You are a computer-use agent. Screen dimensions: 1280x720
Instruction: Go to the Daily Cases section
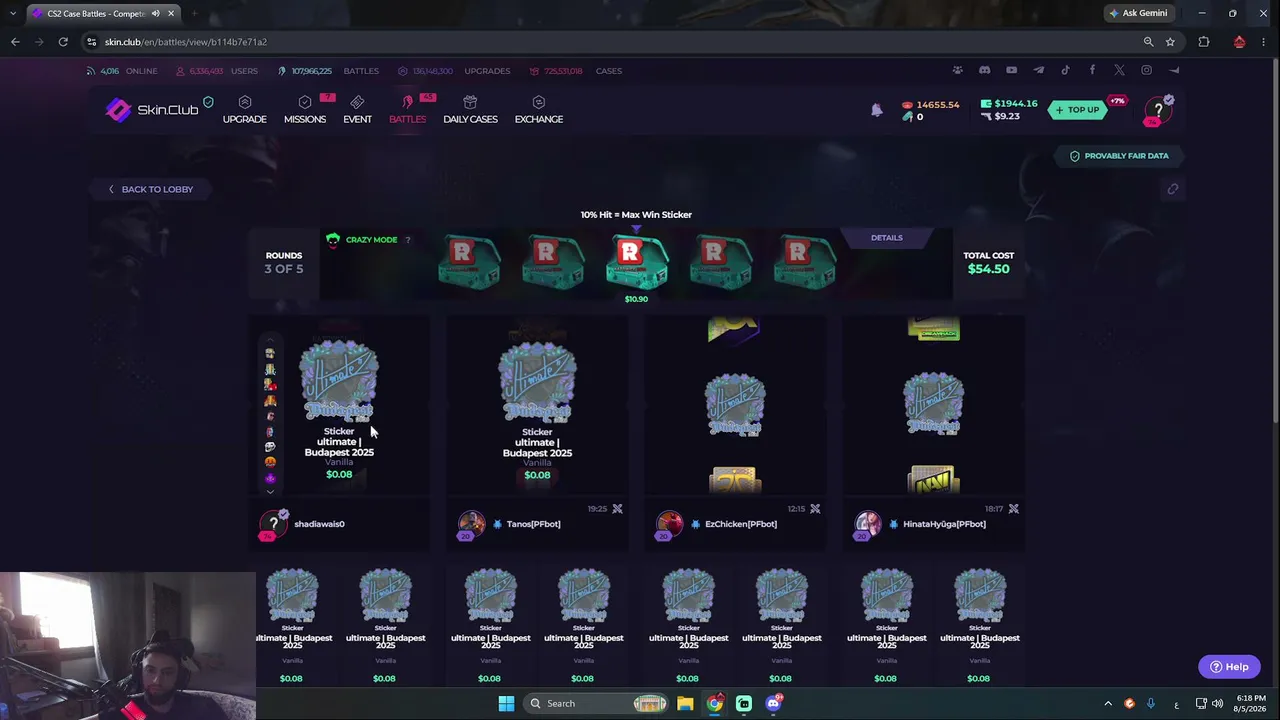click(x=470, y=110)
